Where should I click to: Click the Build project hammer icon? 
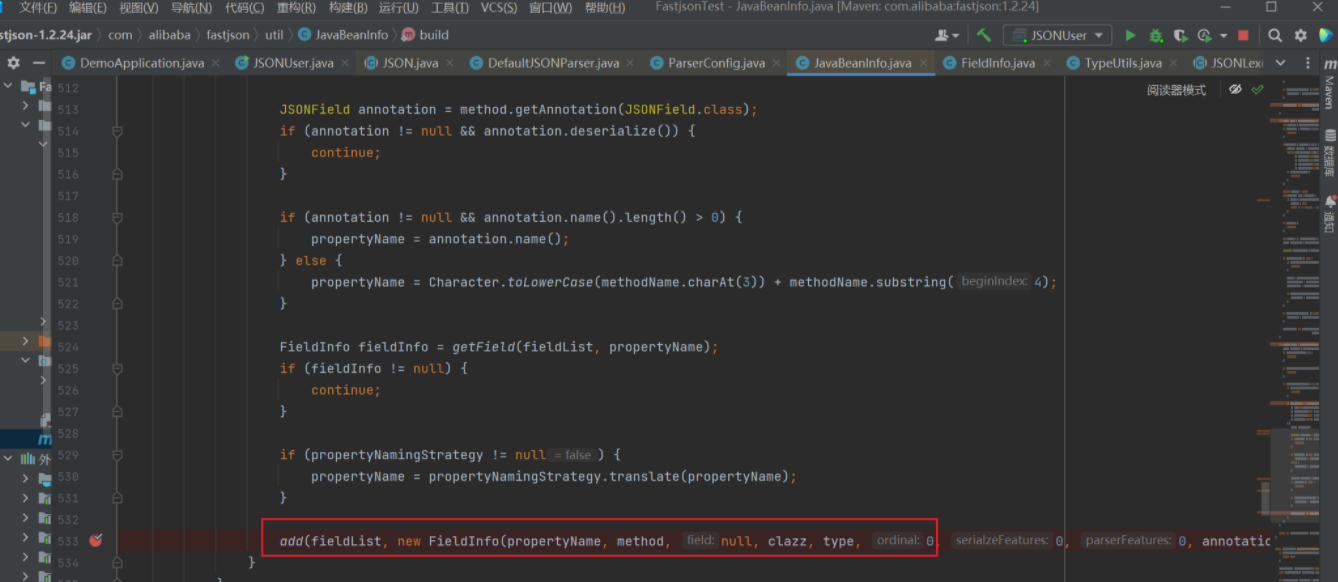(x=984, y=35)
